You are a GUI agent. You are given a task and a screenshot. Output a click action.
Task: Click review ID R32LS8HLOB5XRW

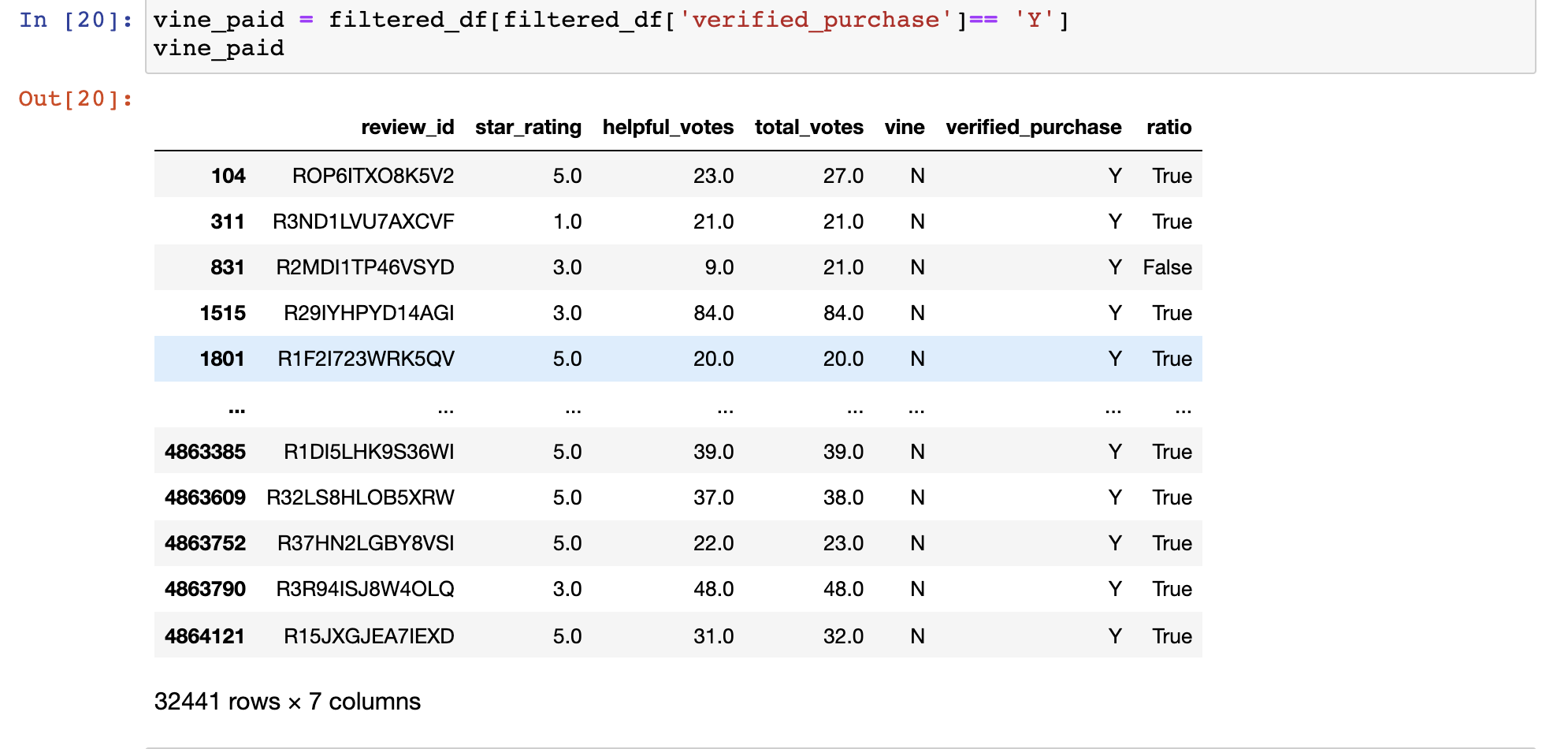tap(360, 497)
